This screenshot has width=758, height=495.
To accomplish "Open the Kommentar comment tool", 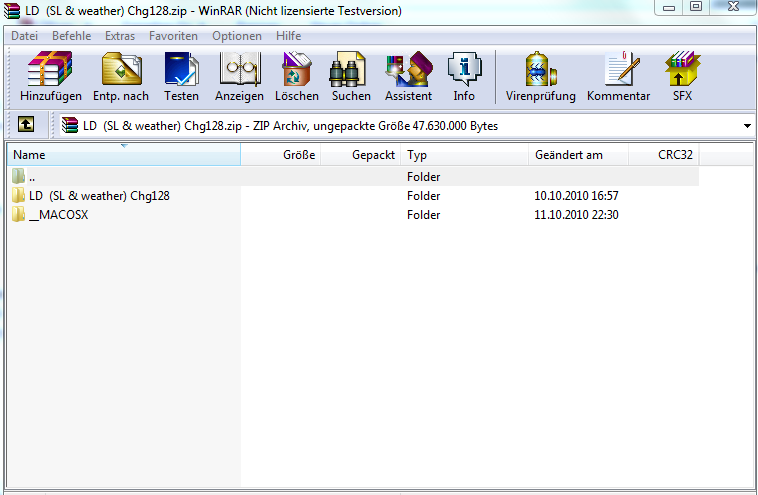I will coord(618,77).
